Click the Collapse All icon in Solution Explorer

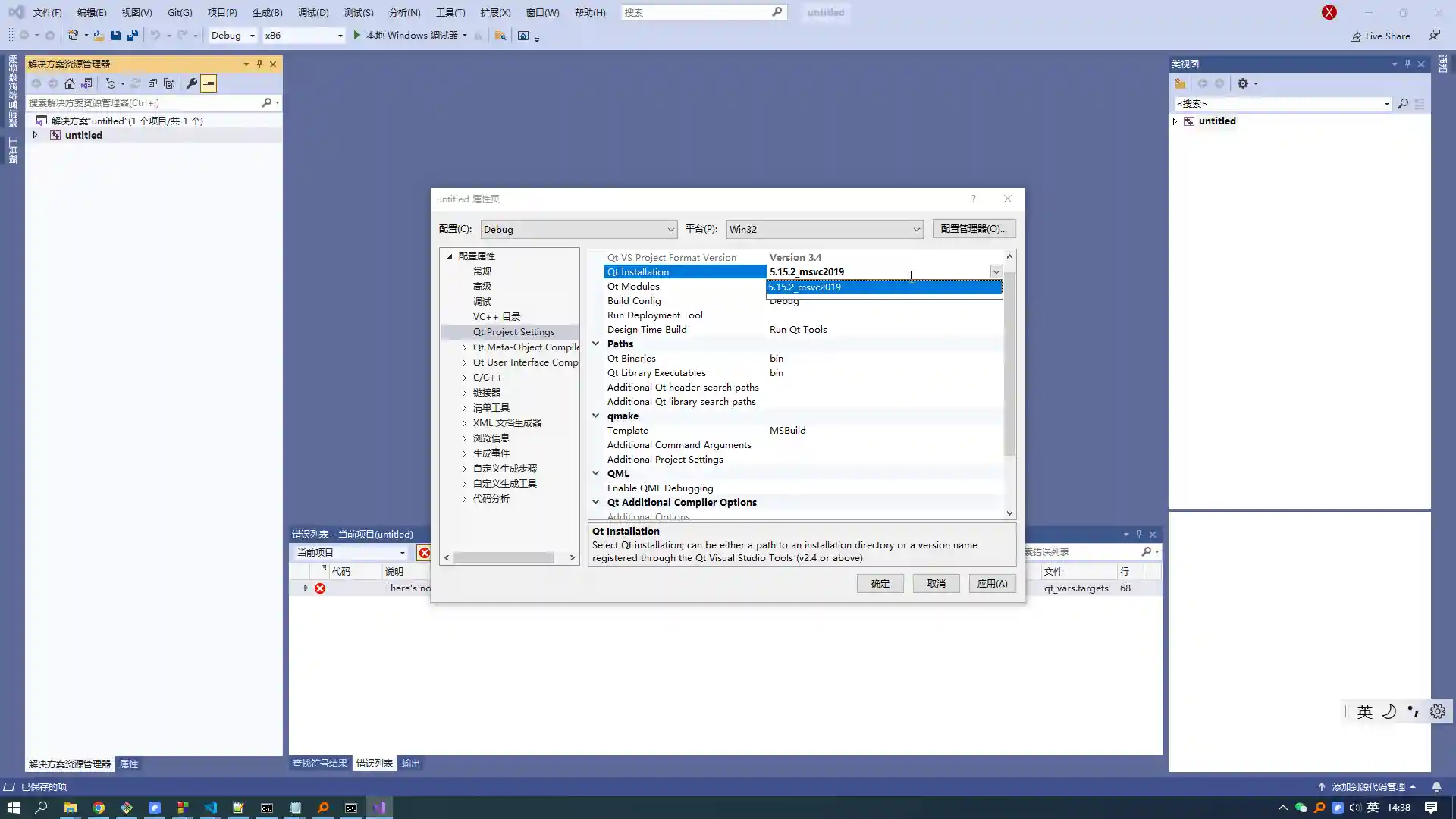pyautogui.click(x=152, y=83)
